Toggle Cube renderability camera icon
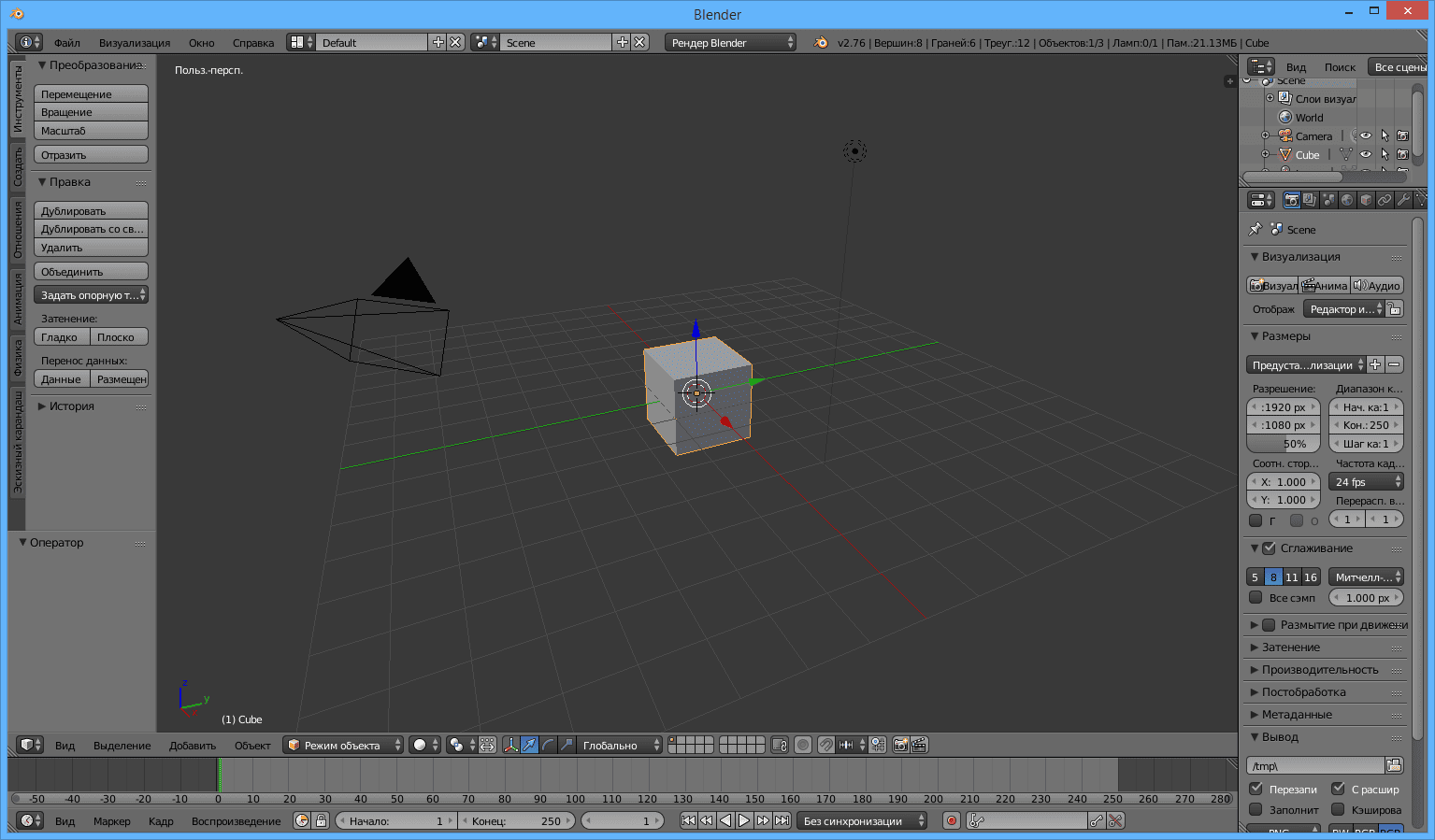1435x840 pixels. [1402, 154]
